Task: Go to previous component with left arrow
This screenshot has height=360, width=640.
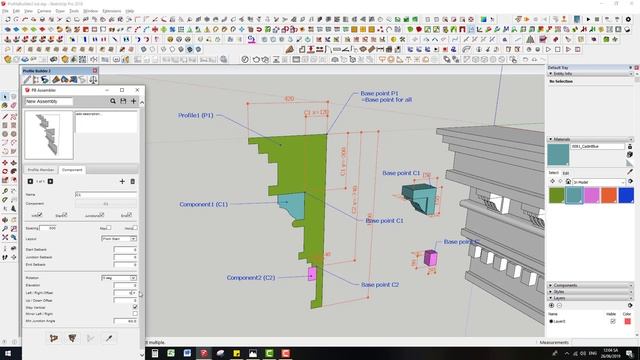Action: pos(30,181)
